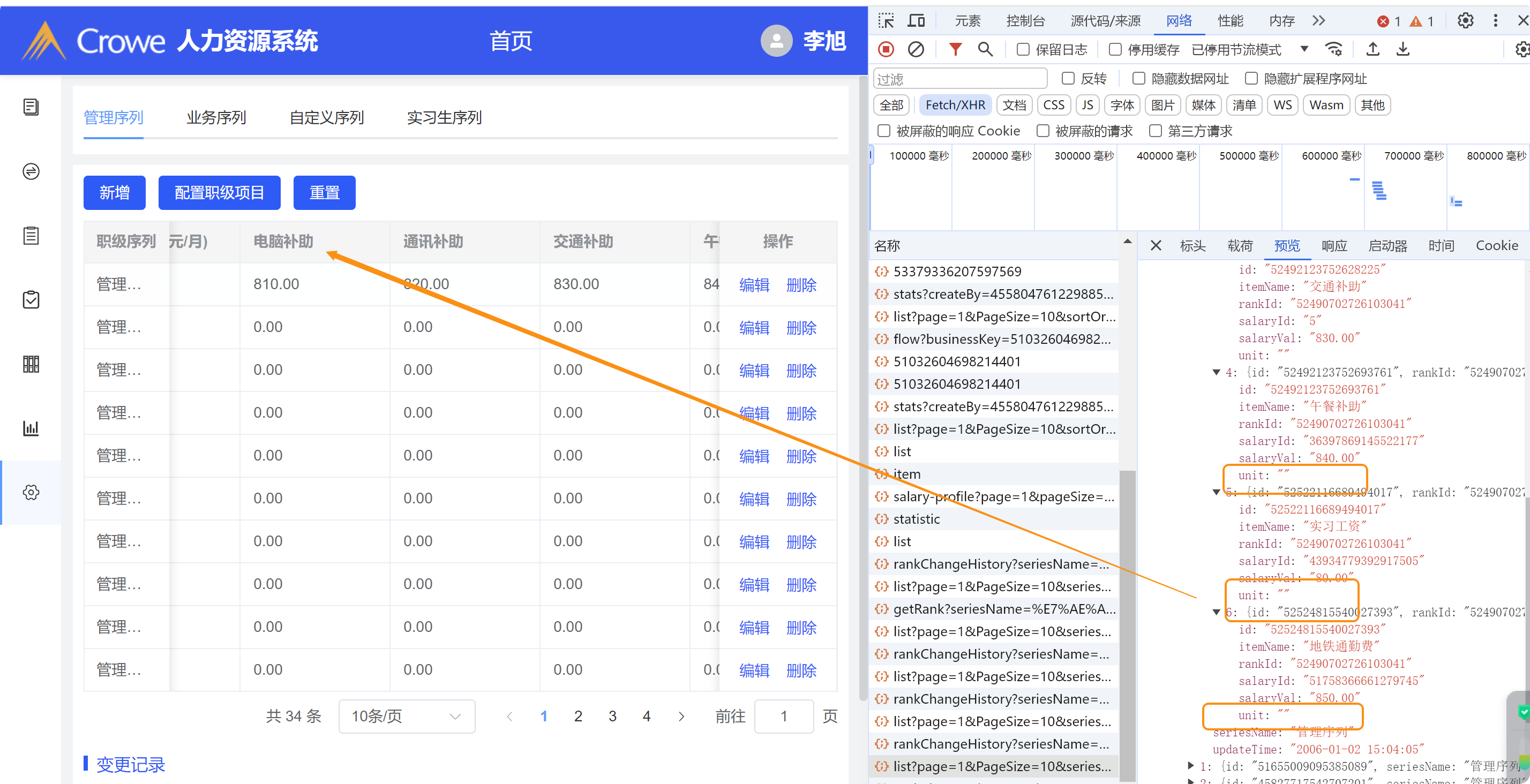1530x784 pixels.
Task: Enable the 保留日志 checkbox
Action: [x=1023, y=49]
